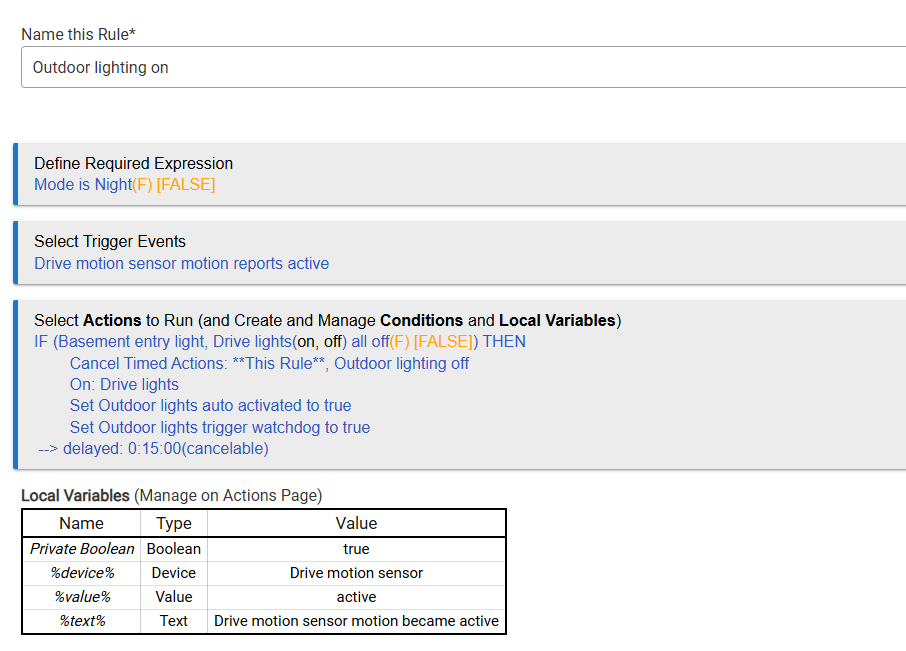Open the Select Trigger Events section
Screen dimensions: 906x651
point(109,241)
